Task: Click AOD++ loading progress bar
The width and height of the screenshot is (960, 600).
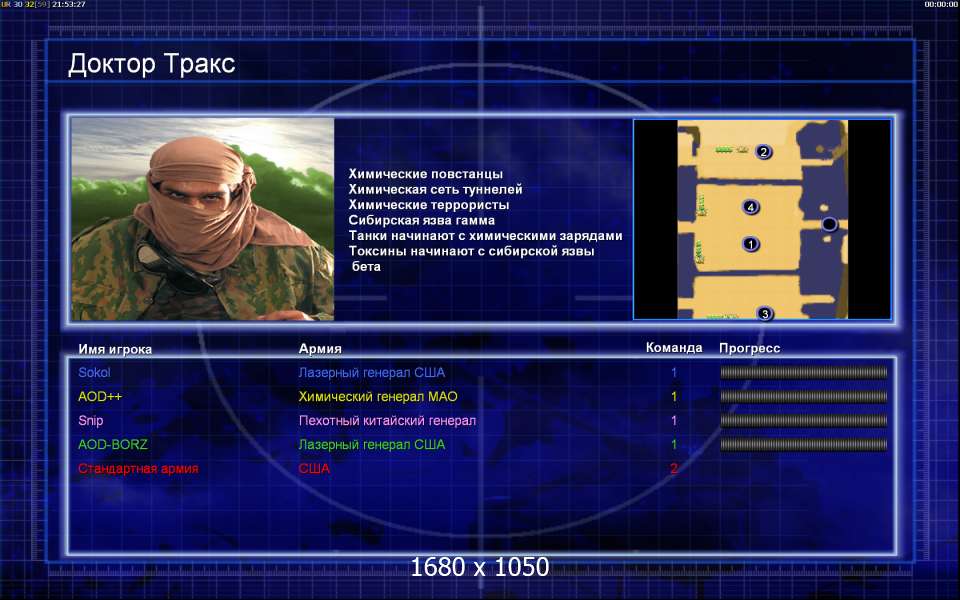Action: click(803, 396)
